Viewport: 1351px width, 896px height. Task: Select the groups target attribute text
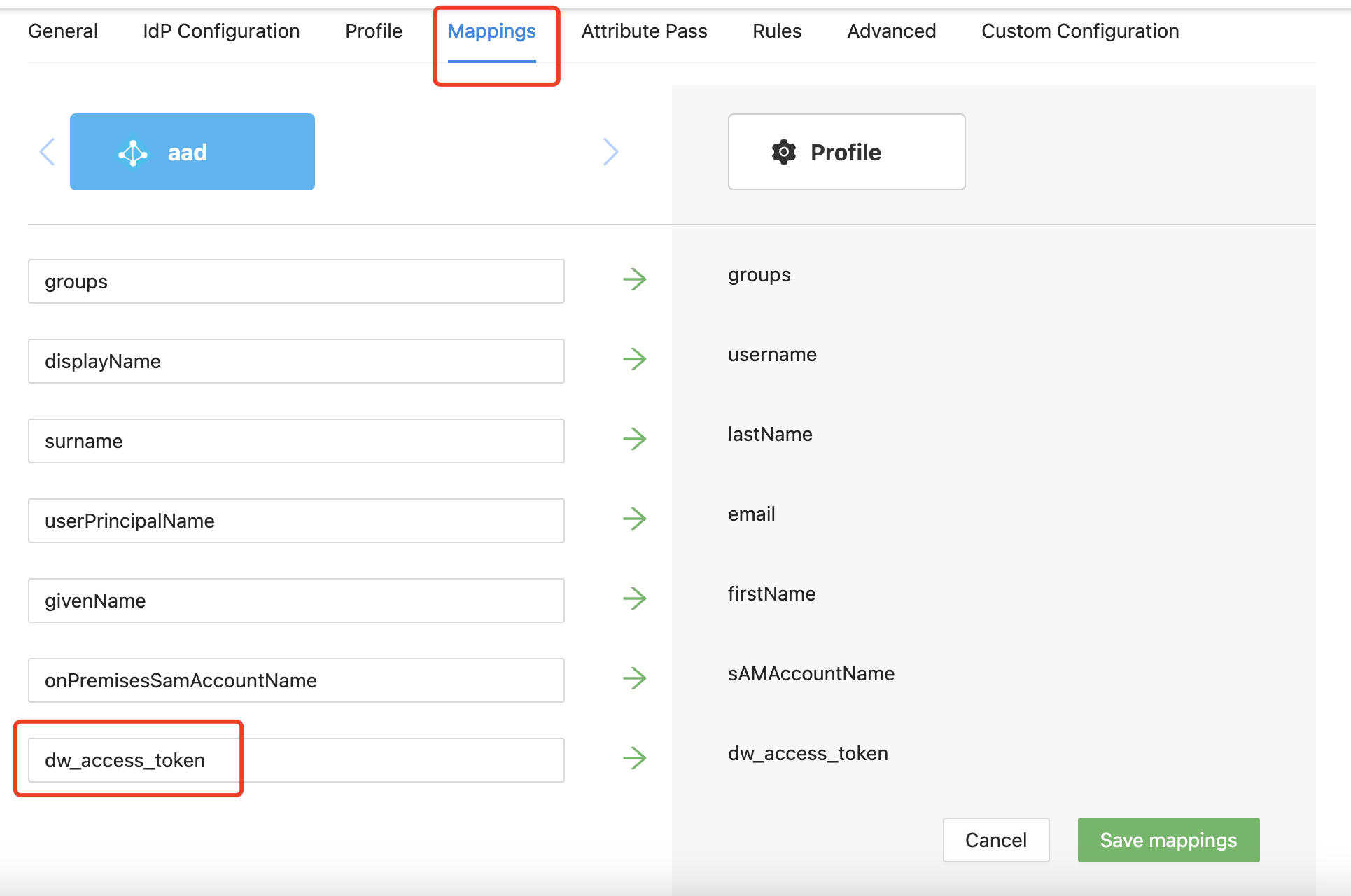point(759,275)
